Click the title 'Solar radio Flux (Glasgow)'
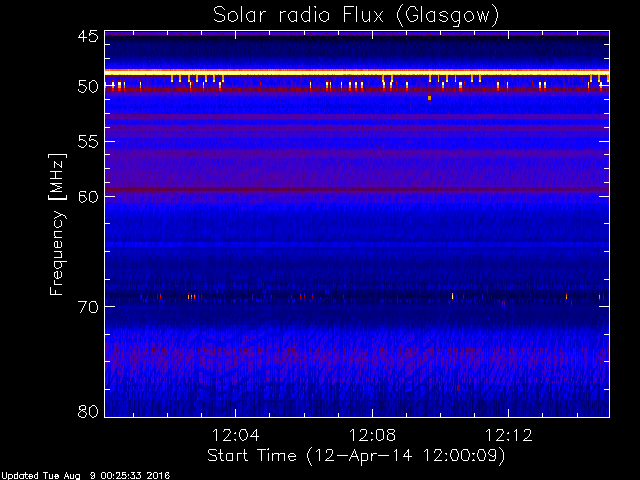 pos(356,16)
